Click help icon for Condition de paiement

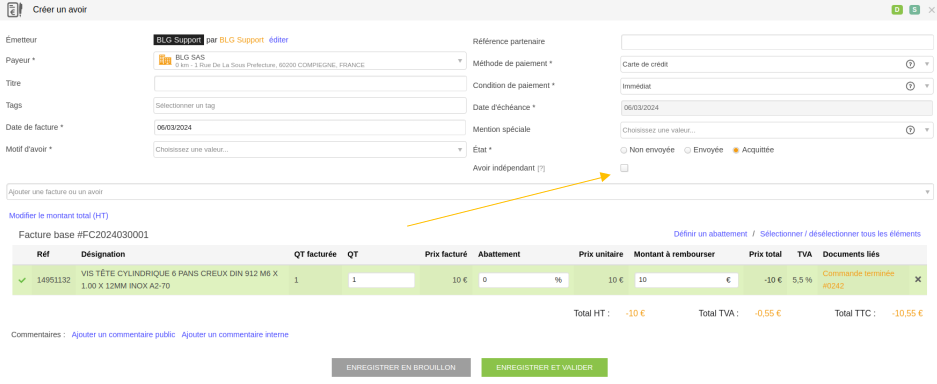tap(910, 86)
